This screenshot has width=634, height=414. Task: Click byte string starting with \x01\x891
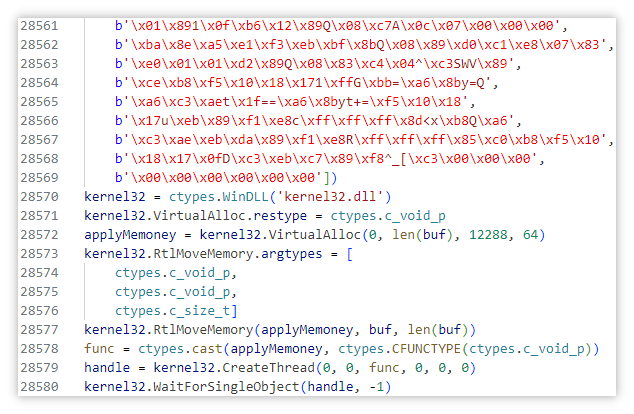(338, 26)
